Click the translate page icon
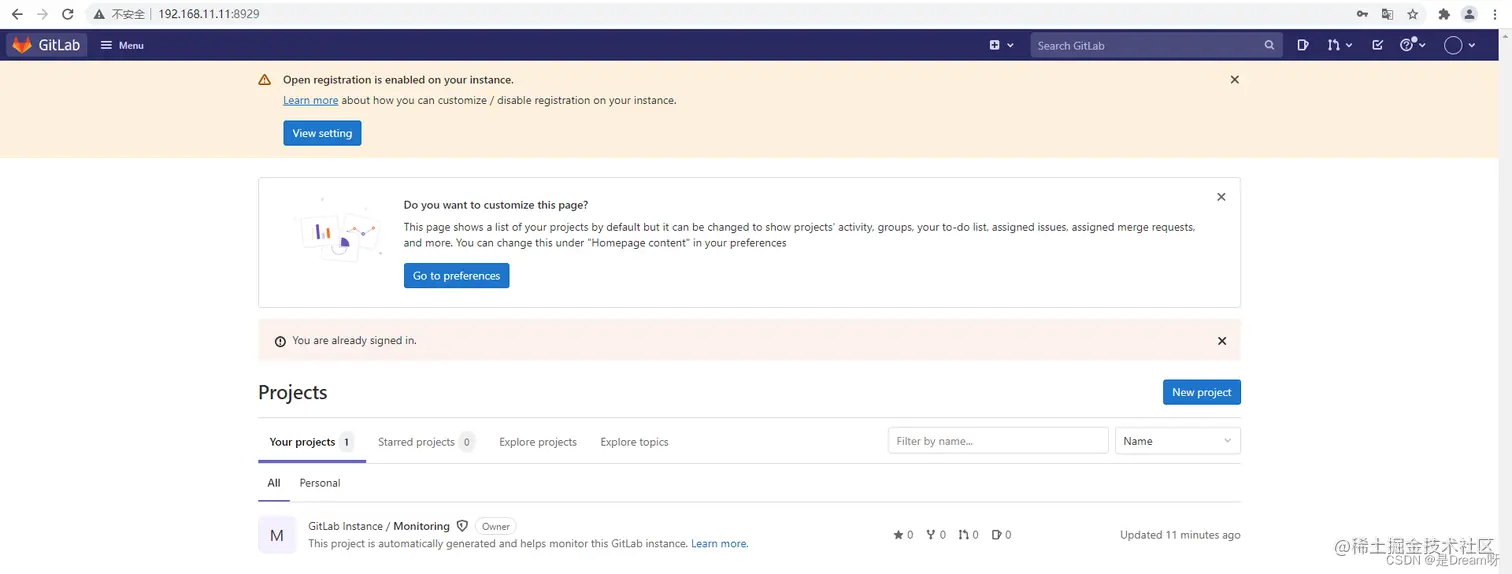 [x=1387, y=14]
